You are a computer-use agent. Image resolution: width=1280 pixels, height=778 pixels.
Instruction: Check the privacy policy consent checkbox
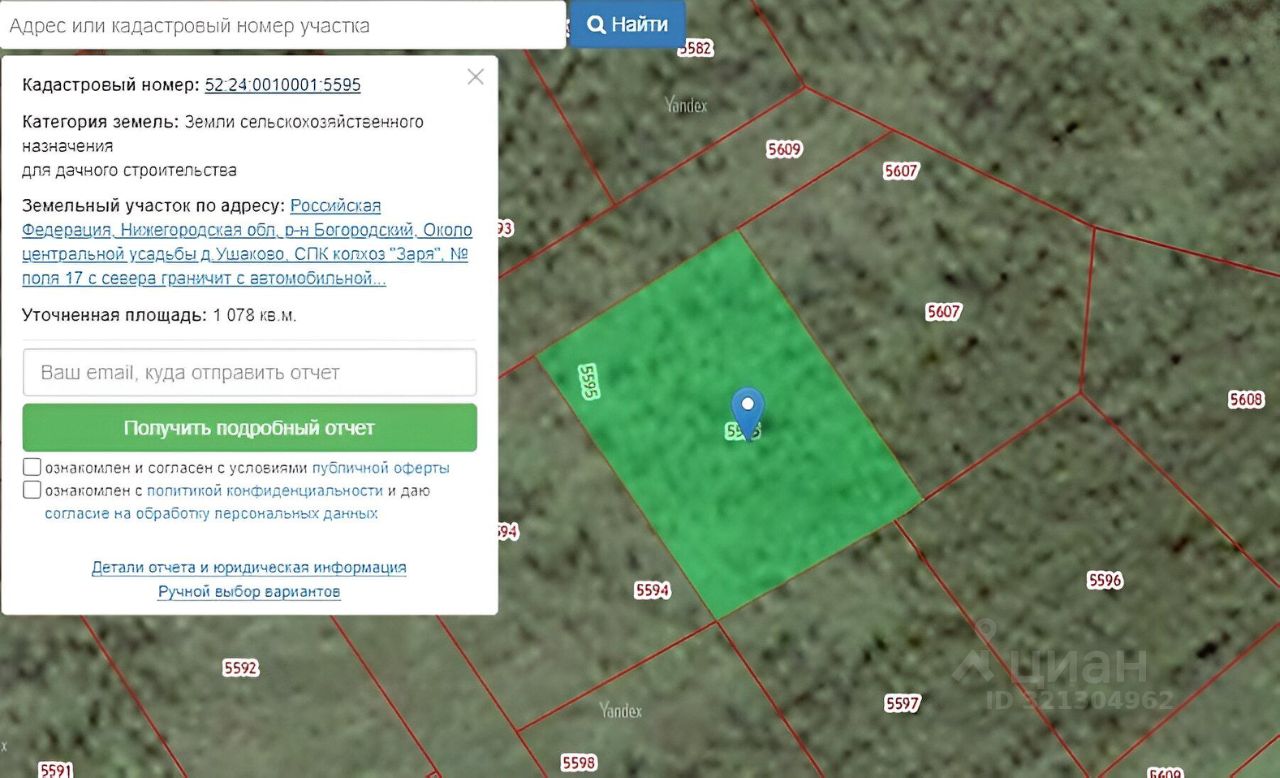[x=32, y=490]
